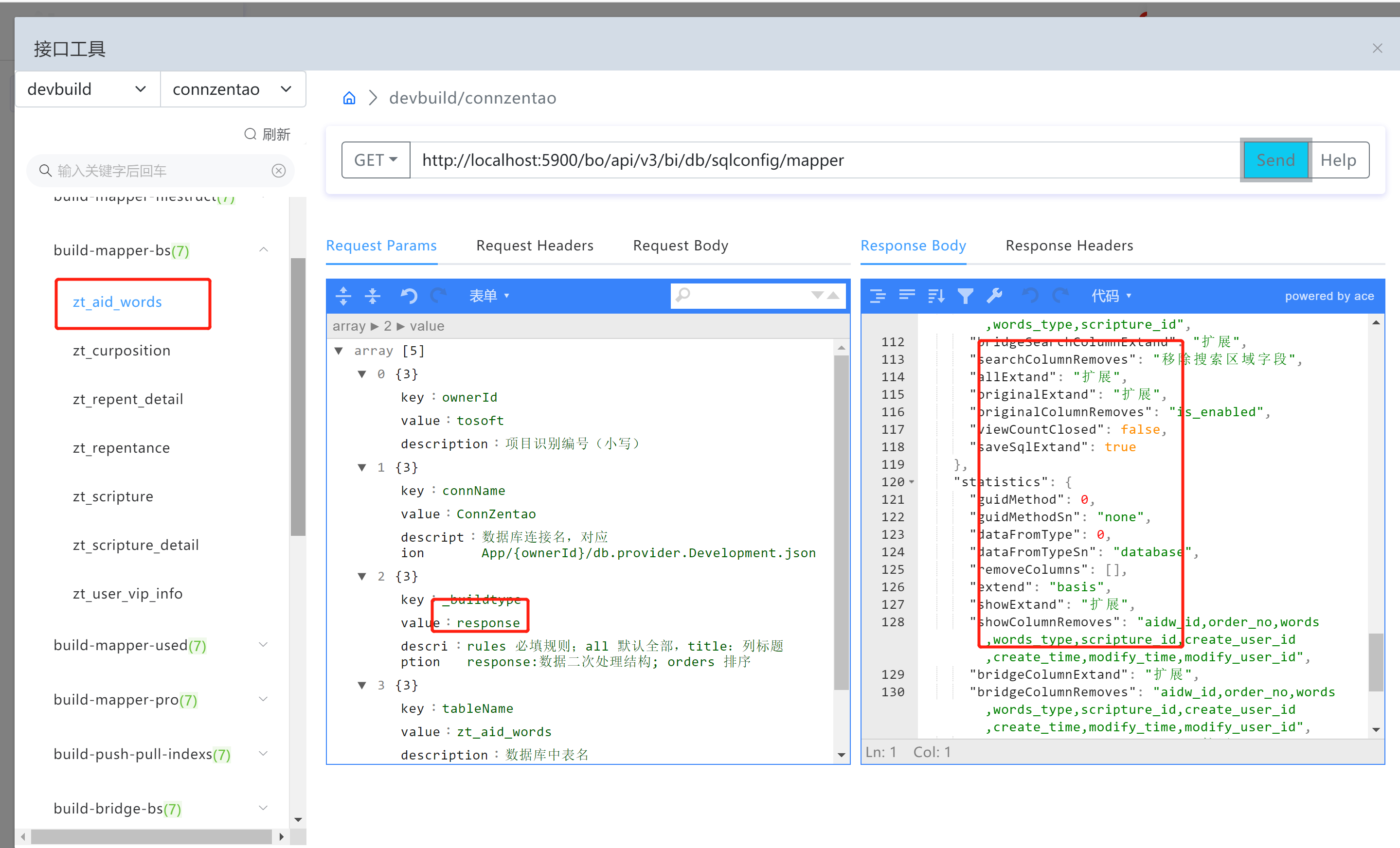Image resolution: width=1400 pixels, height=848 pixels.
Task: Fold the statistics block at line 120
Action: pyautogui.click(x=912, y=482)
